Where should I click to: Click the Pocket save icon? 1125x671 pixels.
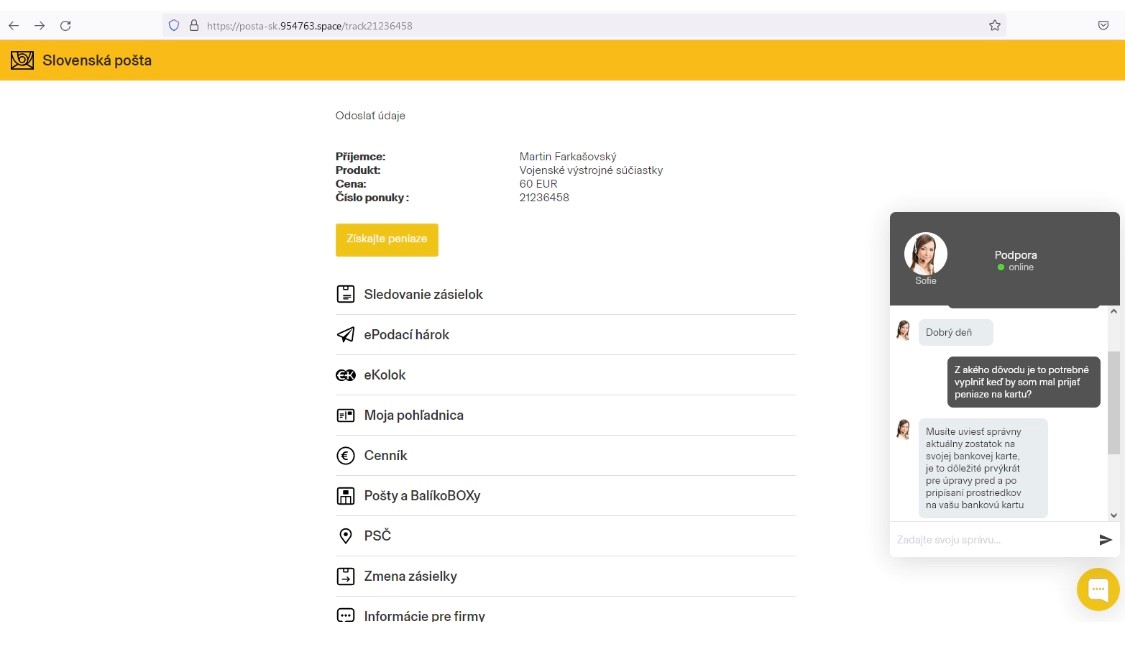coord(1103,25)
